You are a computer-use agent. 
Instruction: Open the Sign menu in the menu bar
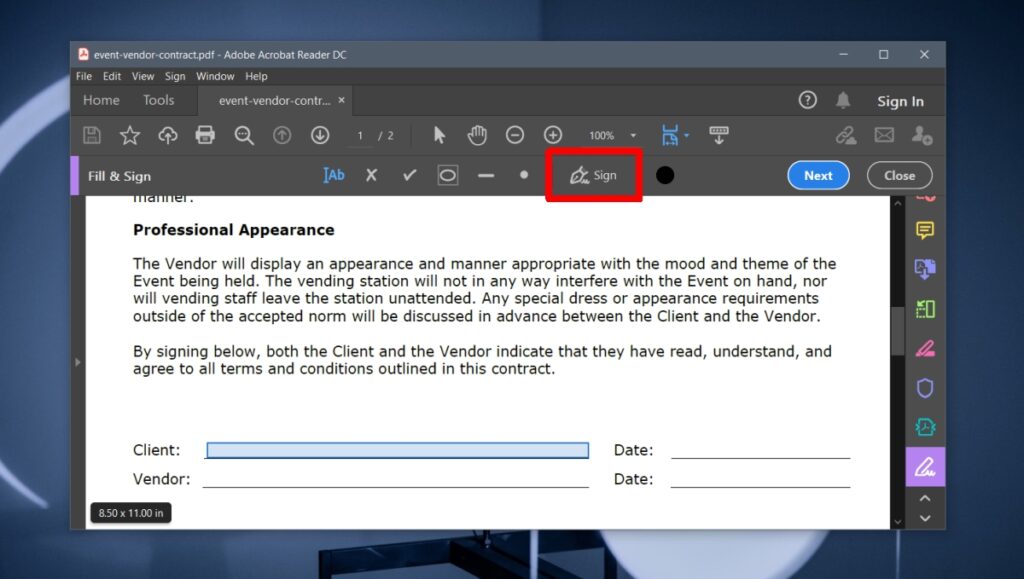coord(175,76)
